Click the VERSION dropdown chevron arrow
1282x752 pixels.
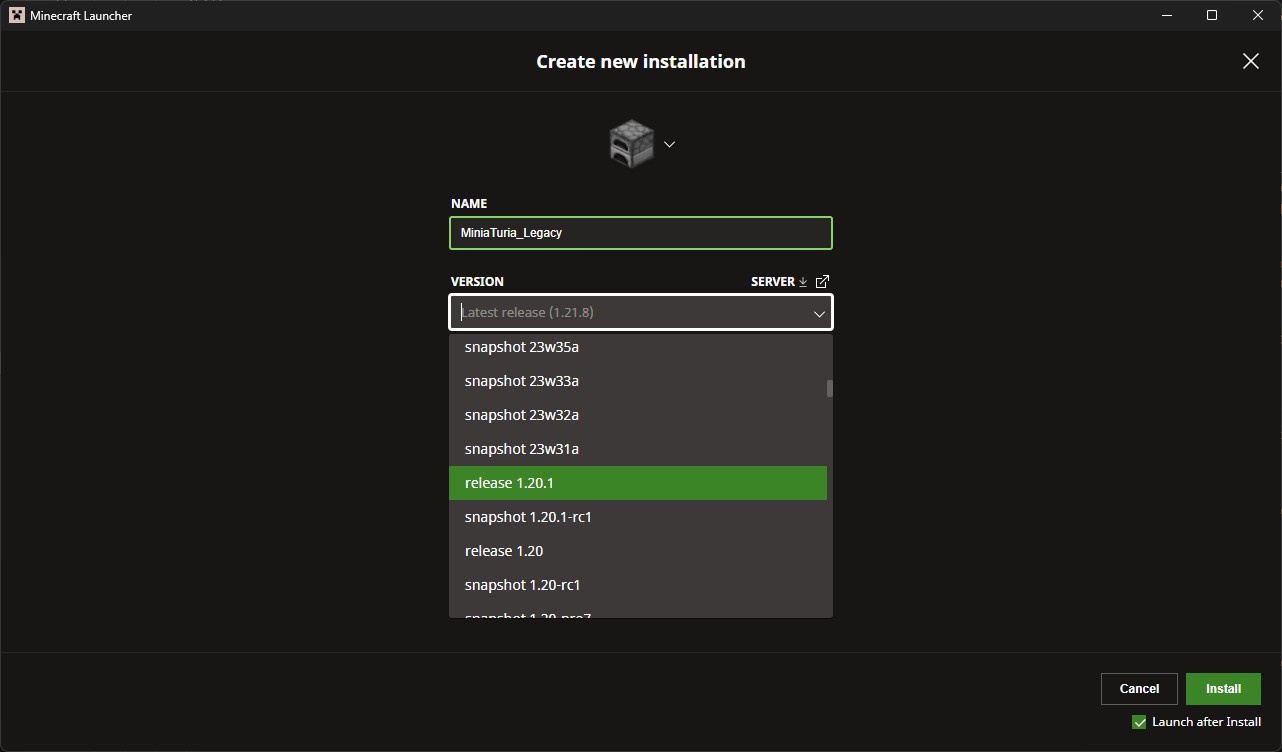click(x=819, y=313)
